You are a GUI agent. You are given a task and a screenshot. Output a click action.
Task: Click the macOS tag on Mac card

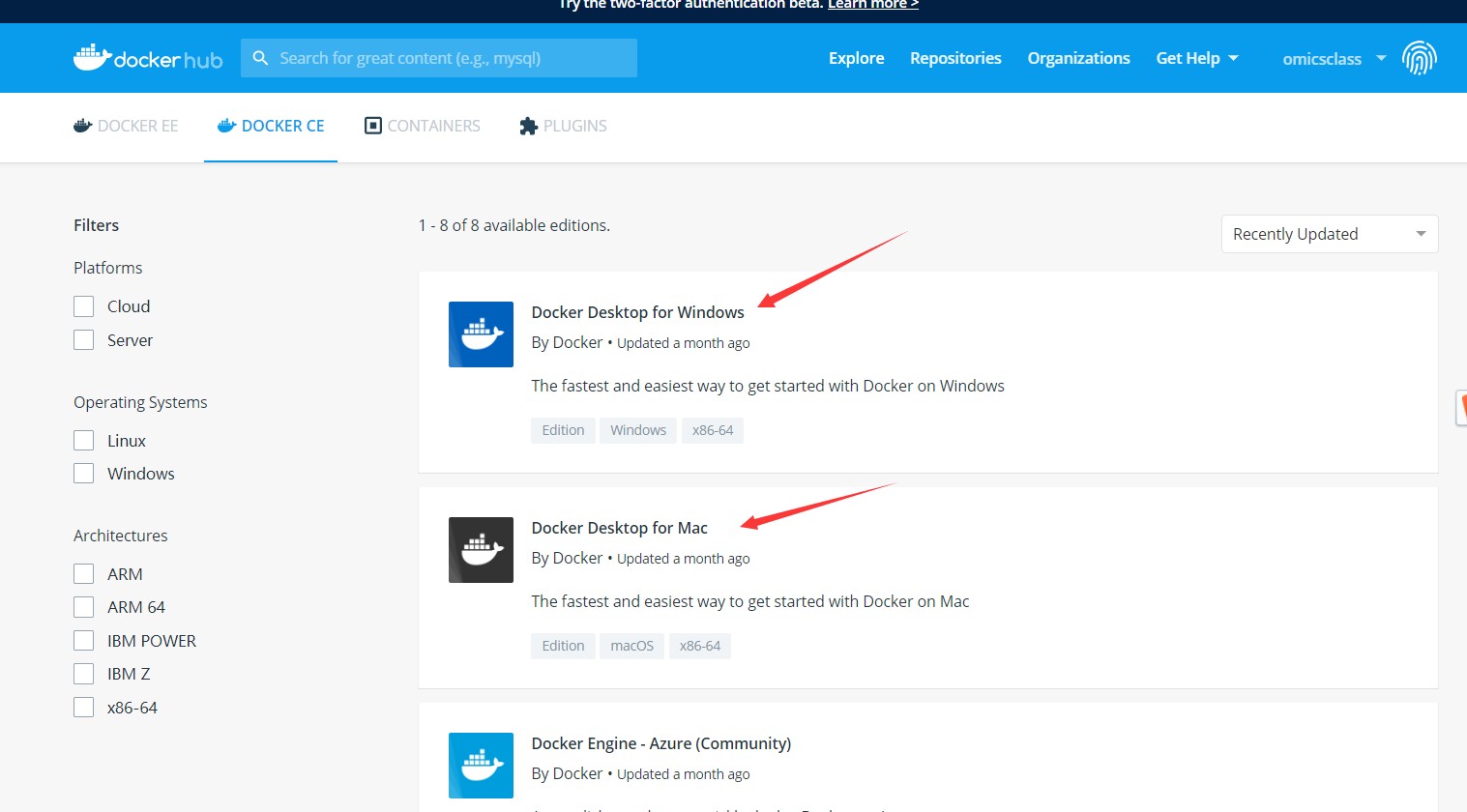pyautogui.click(x=631, y=646)
